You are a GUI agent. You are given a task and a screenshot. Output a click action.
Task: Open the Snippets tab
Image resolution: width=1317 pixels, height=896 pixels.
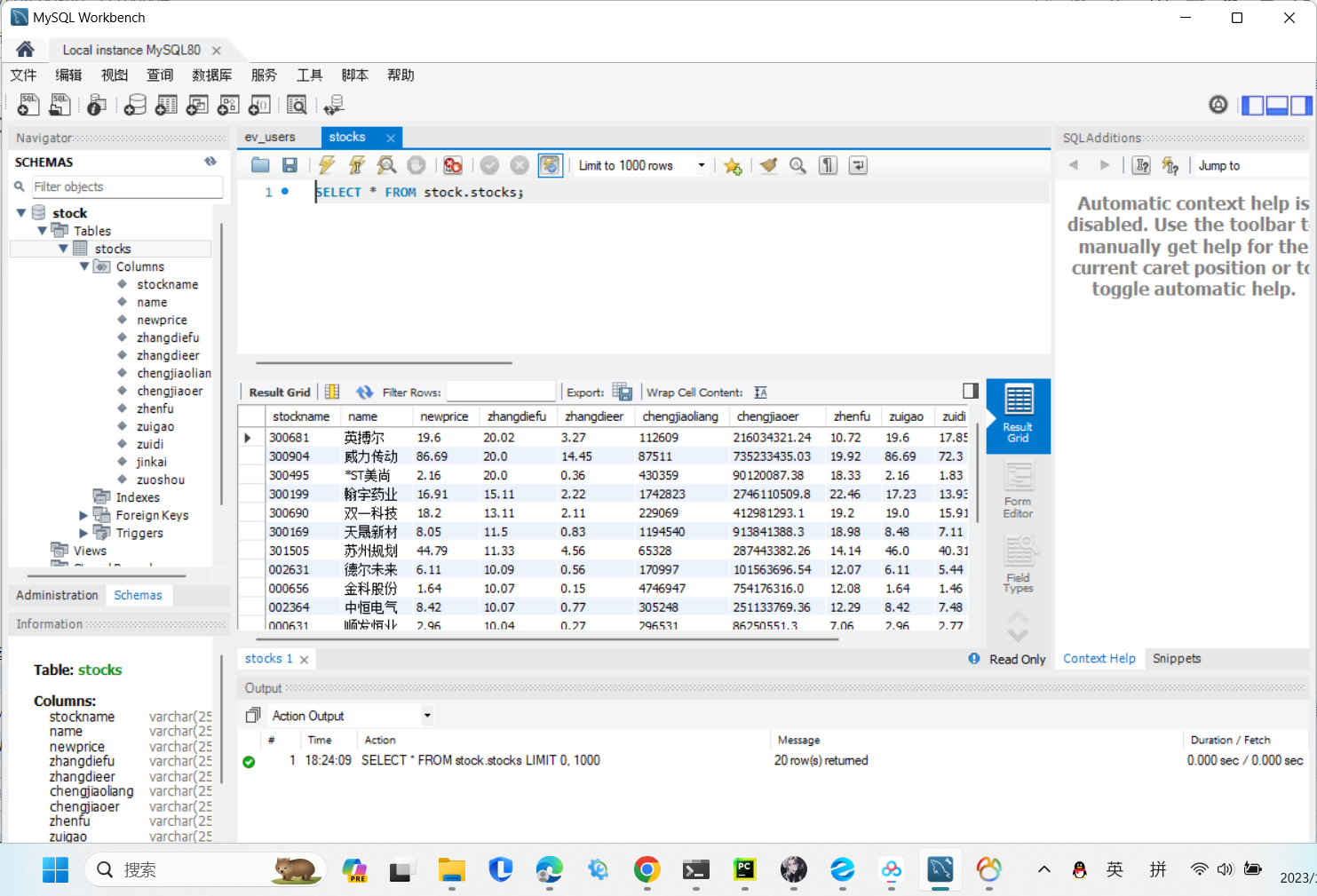[1176, 659]
